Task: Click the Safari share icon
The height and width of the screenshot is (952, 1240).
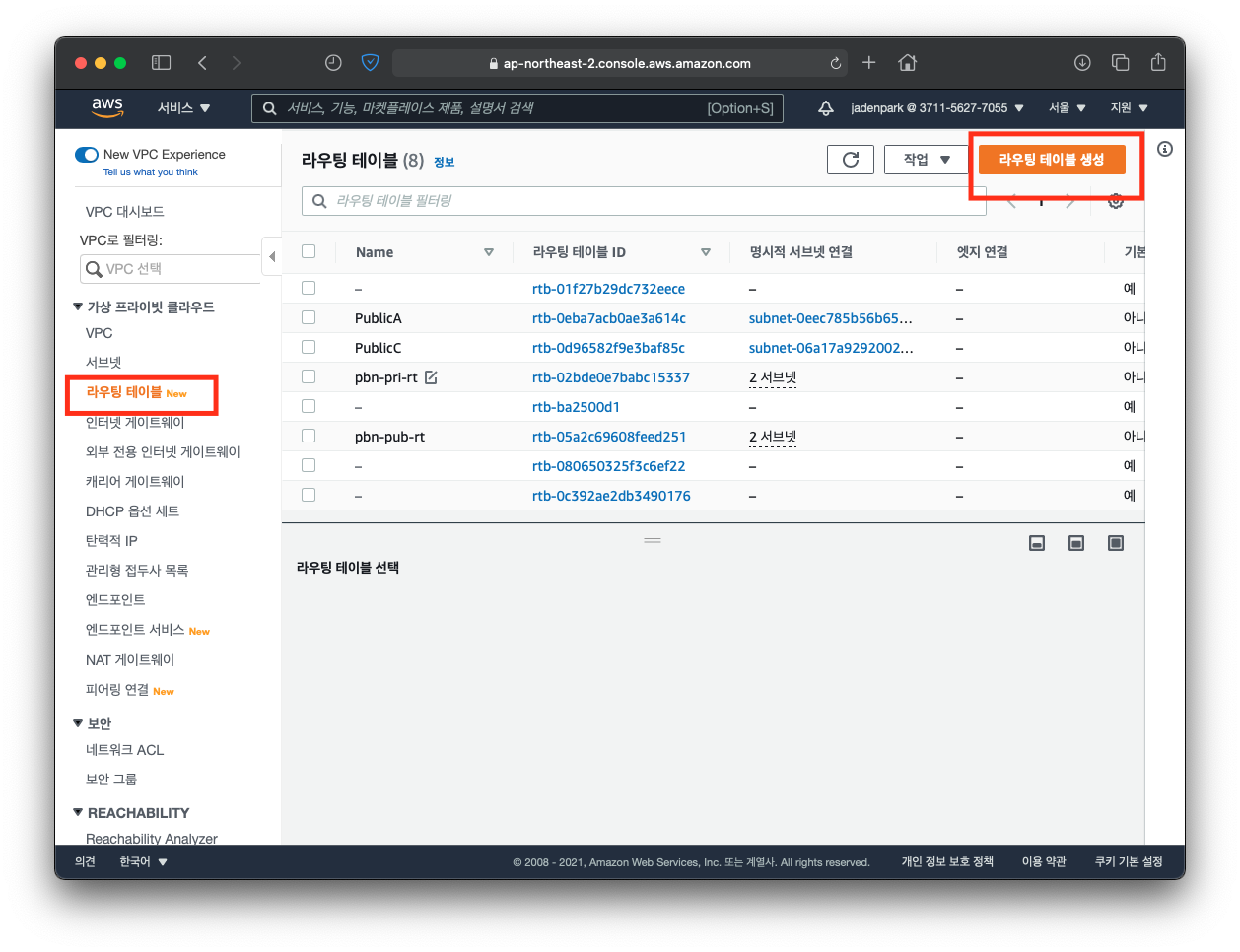Action: pyautogui.click(x=1158, y=62)
